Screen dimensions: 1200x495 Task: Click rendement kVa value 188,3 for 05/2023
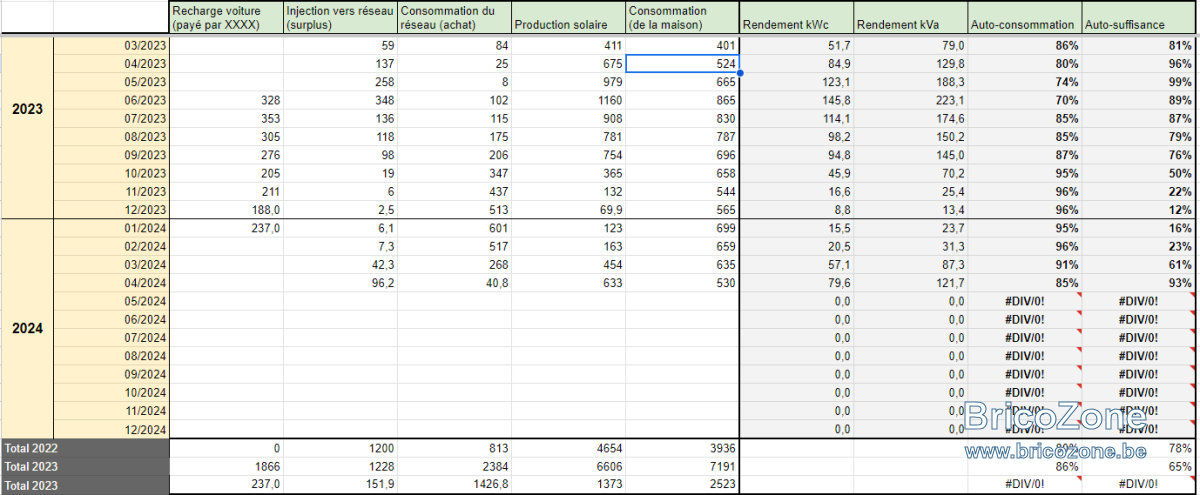(x=911, y=82)
